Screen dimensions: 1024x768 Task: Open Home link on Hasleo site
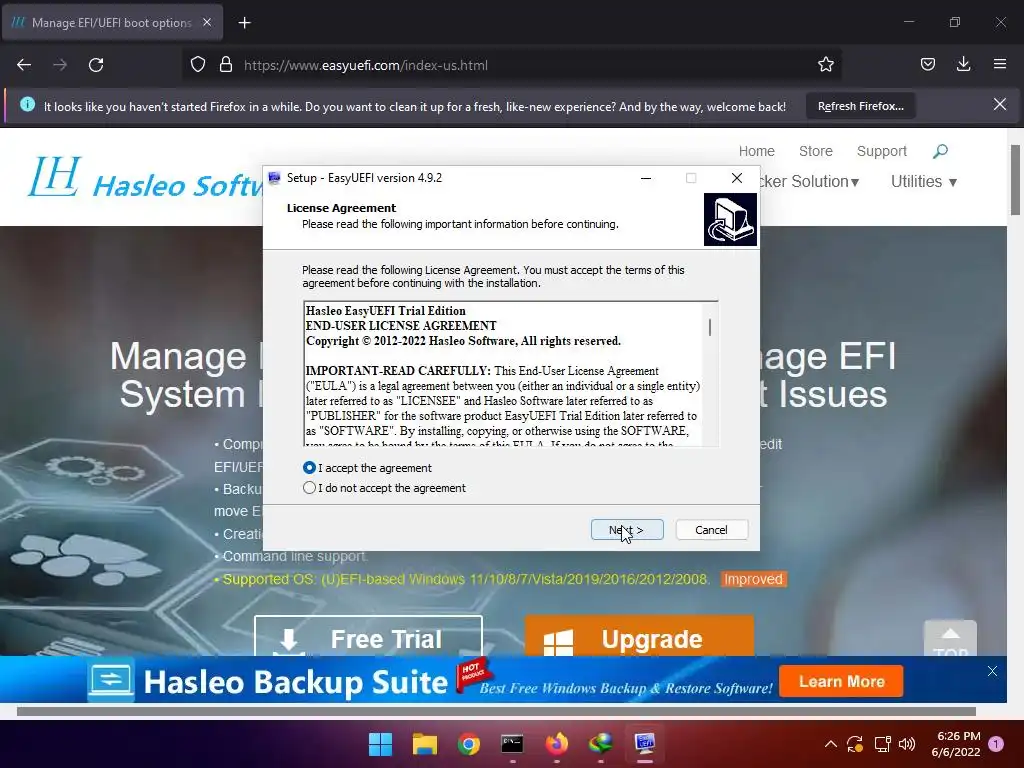click(x=756, y=151)
